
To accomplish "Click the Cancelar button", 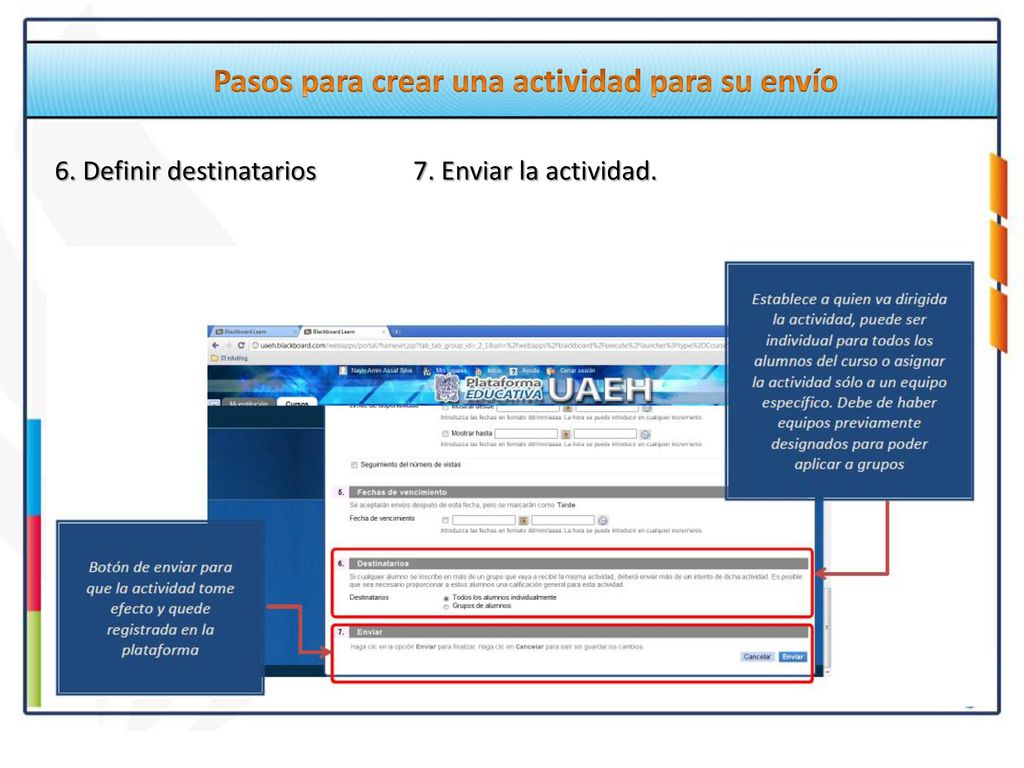I will pyautogui.click(x=757, y=657).
